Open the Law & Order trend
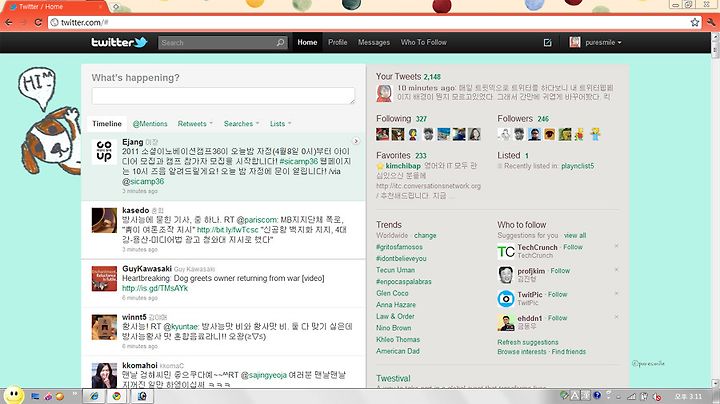Screen dimensions: 720x404 [395, 316]
